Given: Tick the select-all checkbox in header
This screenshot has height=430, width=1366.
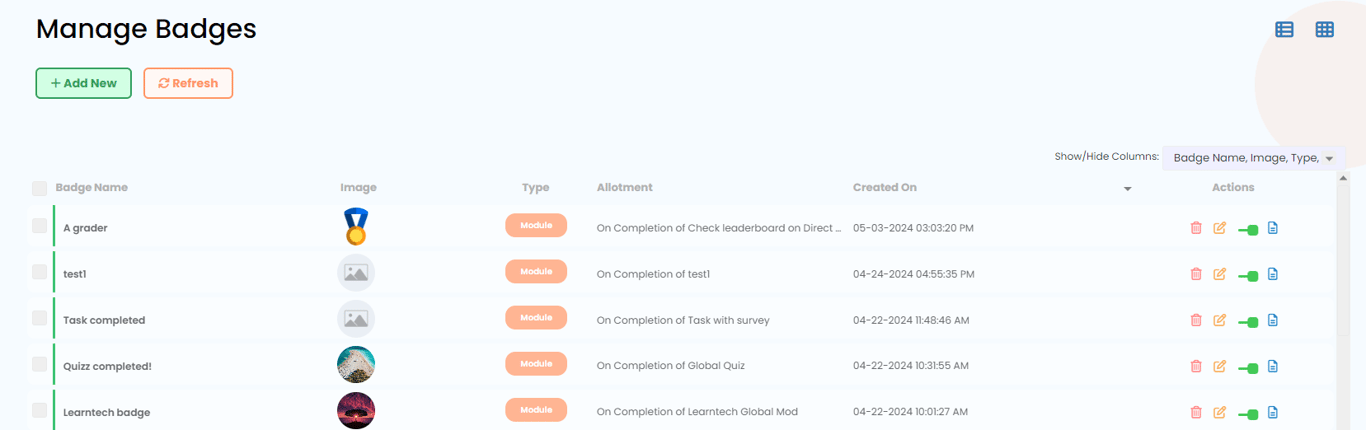Looking at the screenshot, I should click(x=40, y=188).
